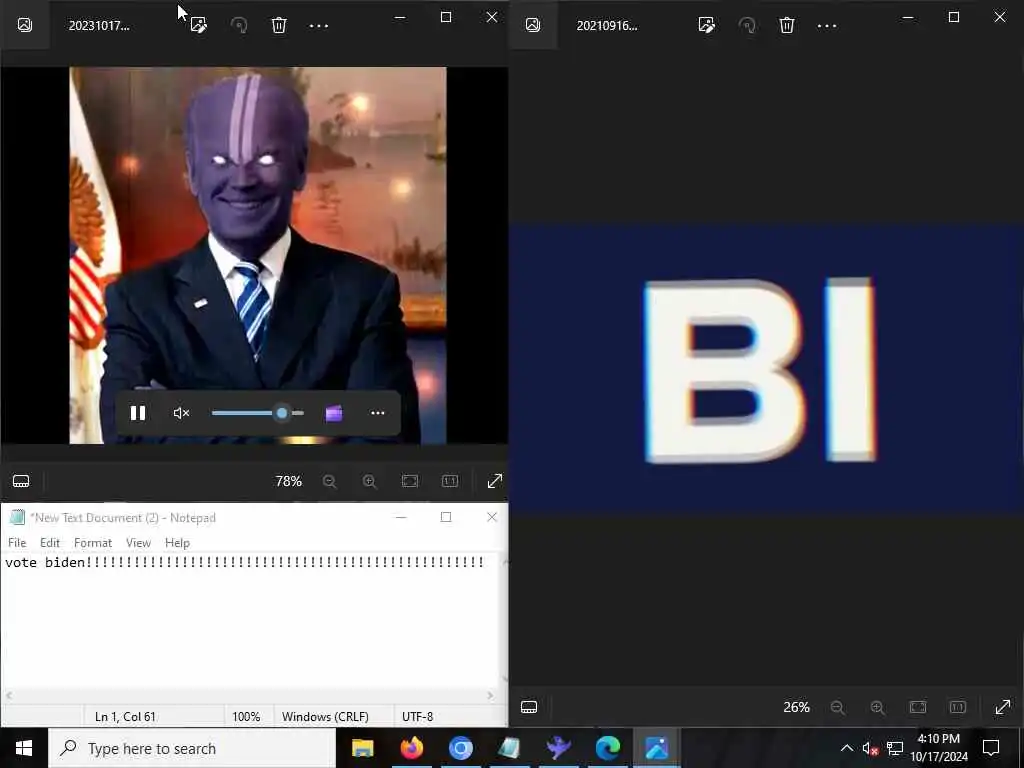Screen dimensions: 1024x768
Task: Open the Clipchamp video editor icon
Action: 334,413
